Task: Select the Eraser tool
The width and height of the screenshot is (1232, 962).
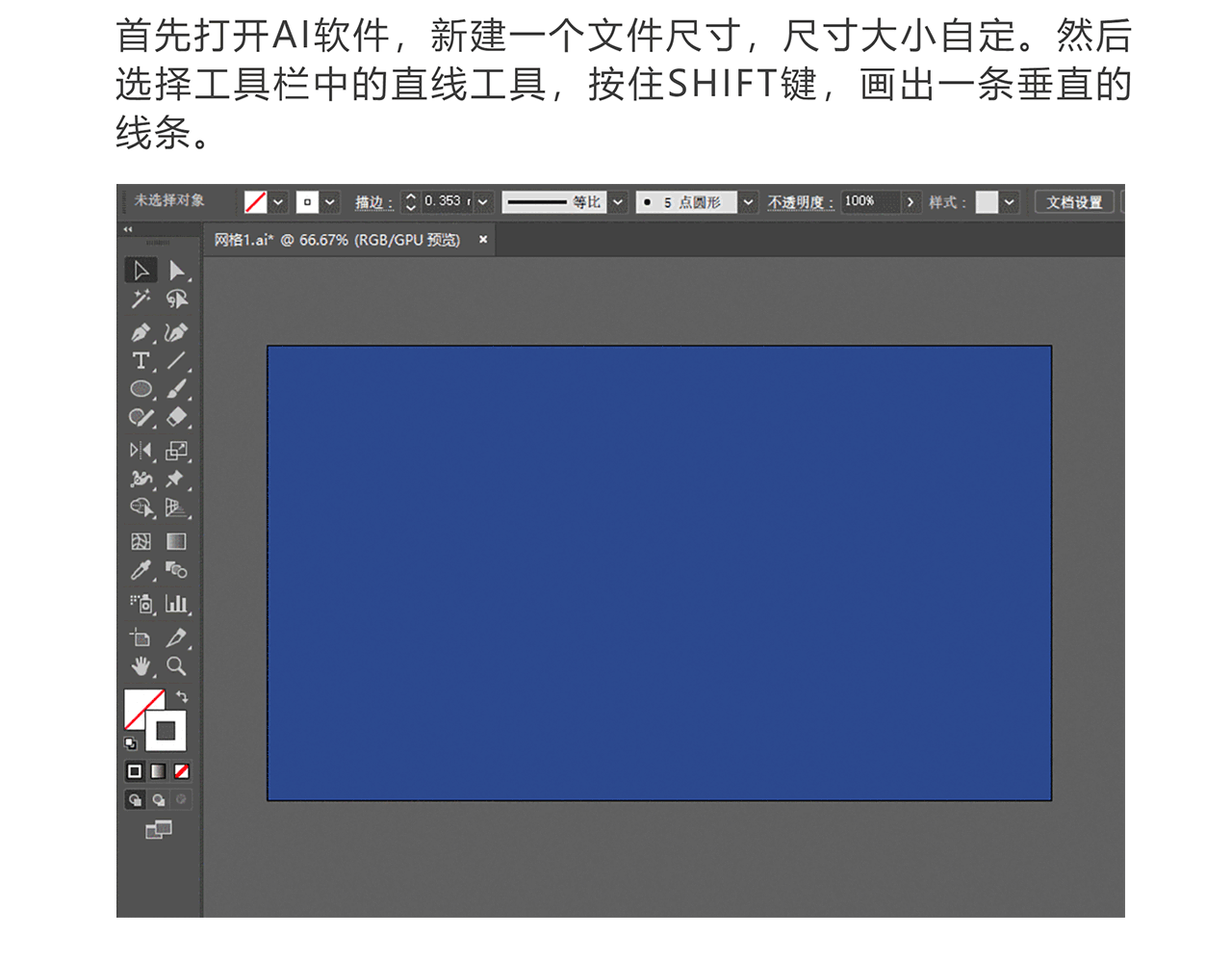Action: (x=177, y=417)
